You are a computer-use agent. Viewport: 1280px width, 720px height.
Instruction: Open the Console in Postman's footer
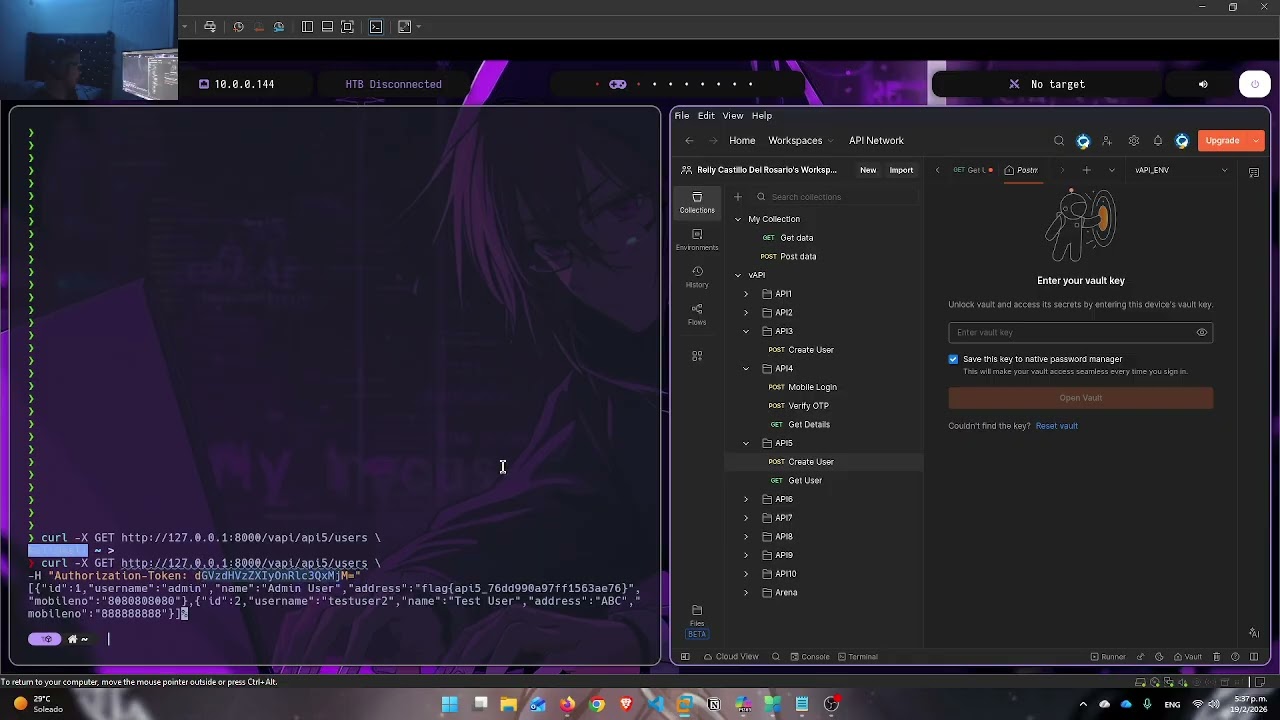[x=810, y=657]
